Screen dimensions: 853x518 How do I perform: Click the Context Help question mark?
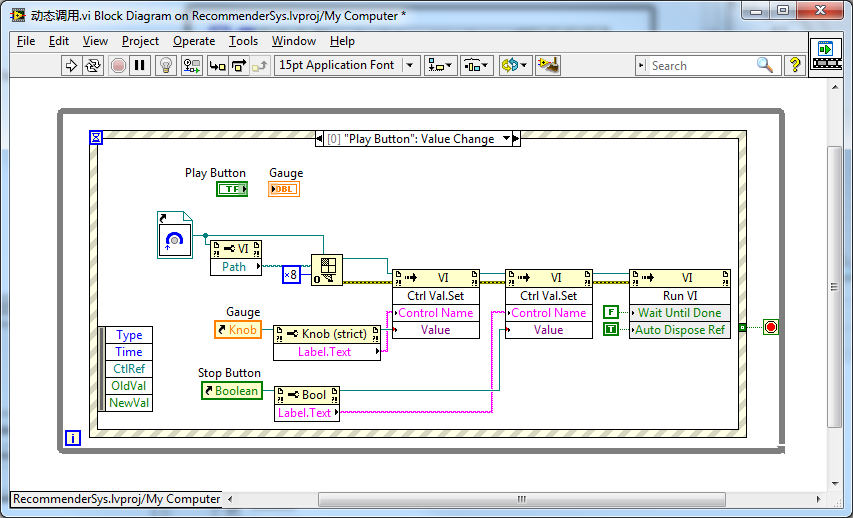click(795, 65)
